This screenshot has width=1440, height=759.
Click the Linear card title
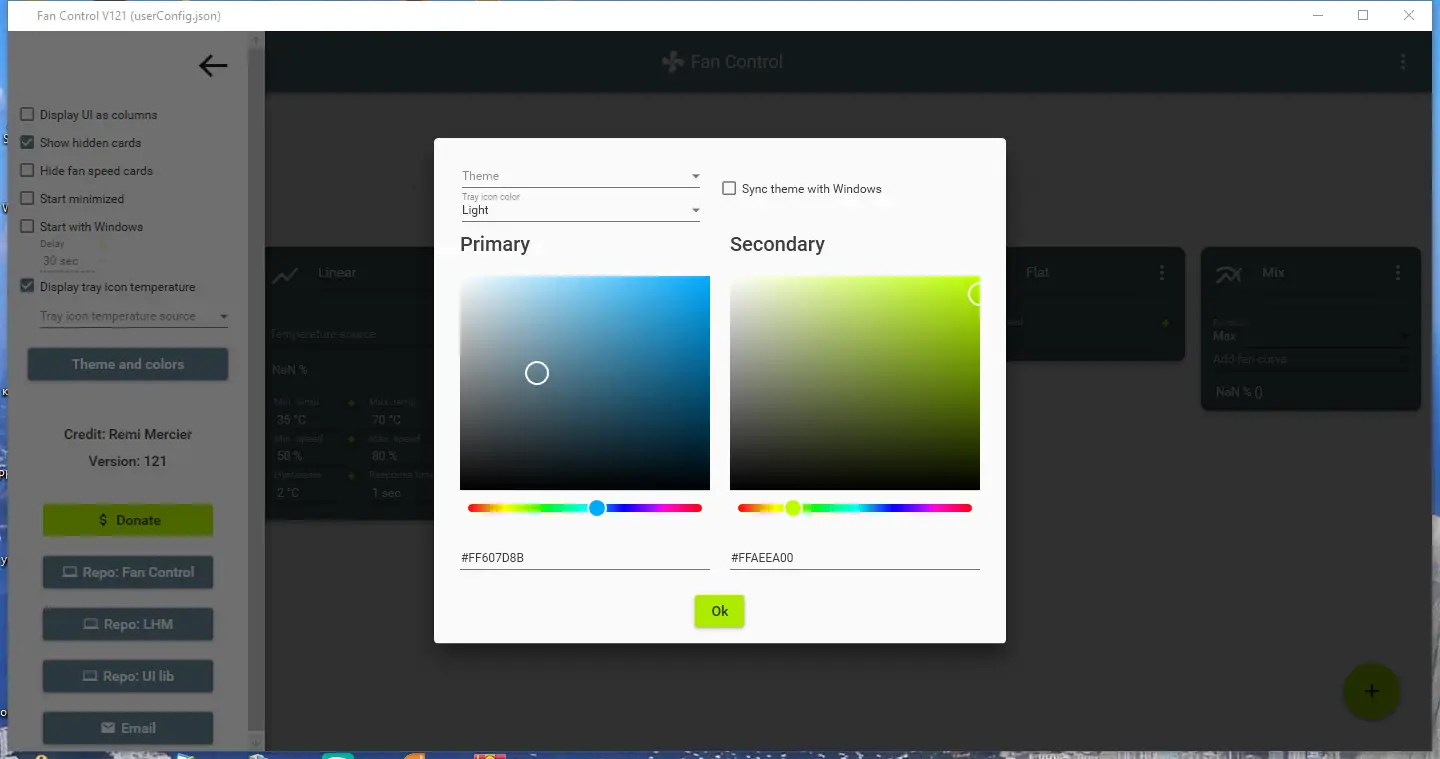pos(337,272)
